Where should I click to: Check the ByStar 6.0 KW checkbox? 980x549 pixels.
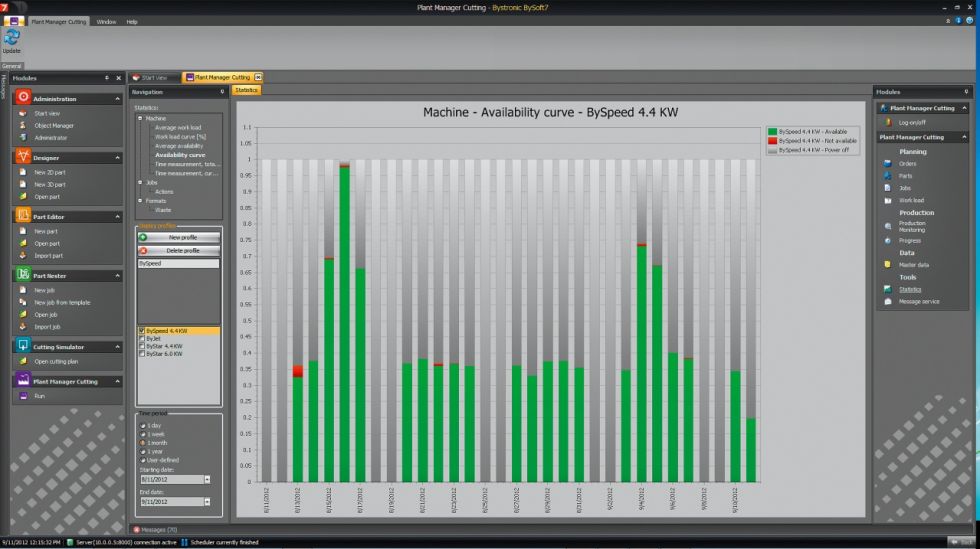click(x=142, y=354)
